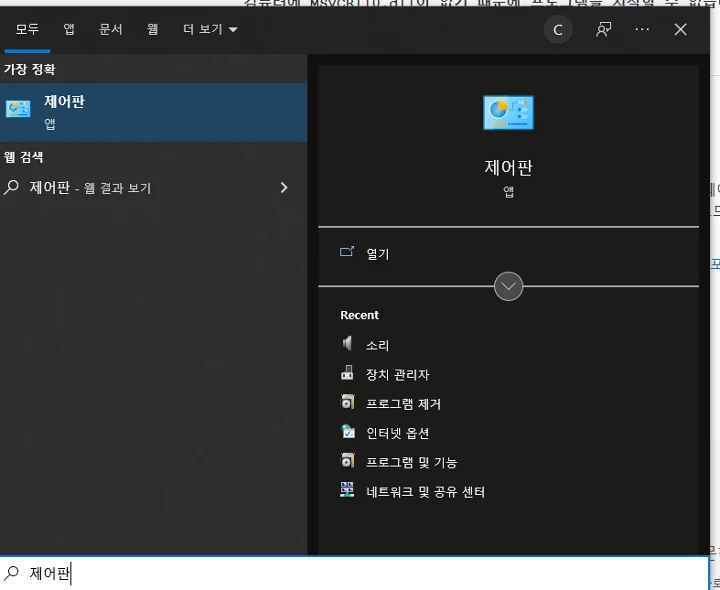Click the arrow beside 제어판 web results

click(284, 187)
